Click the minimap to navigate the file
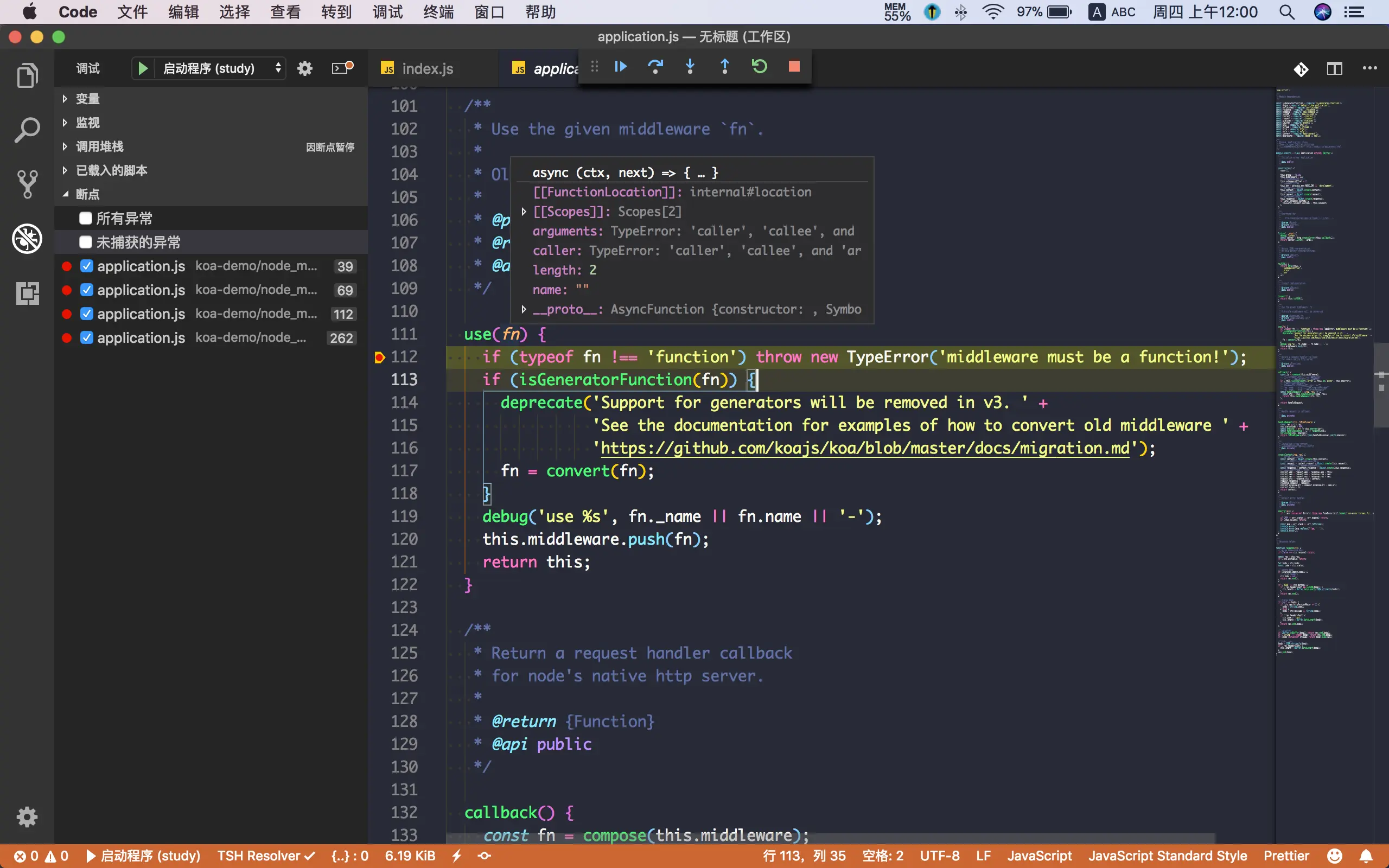This screenshot has width=1389, height=868. tap(1320, 402)
